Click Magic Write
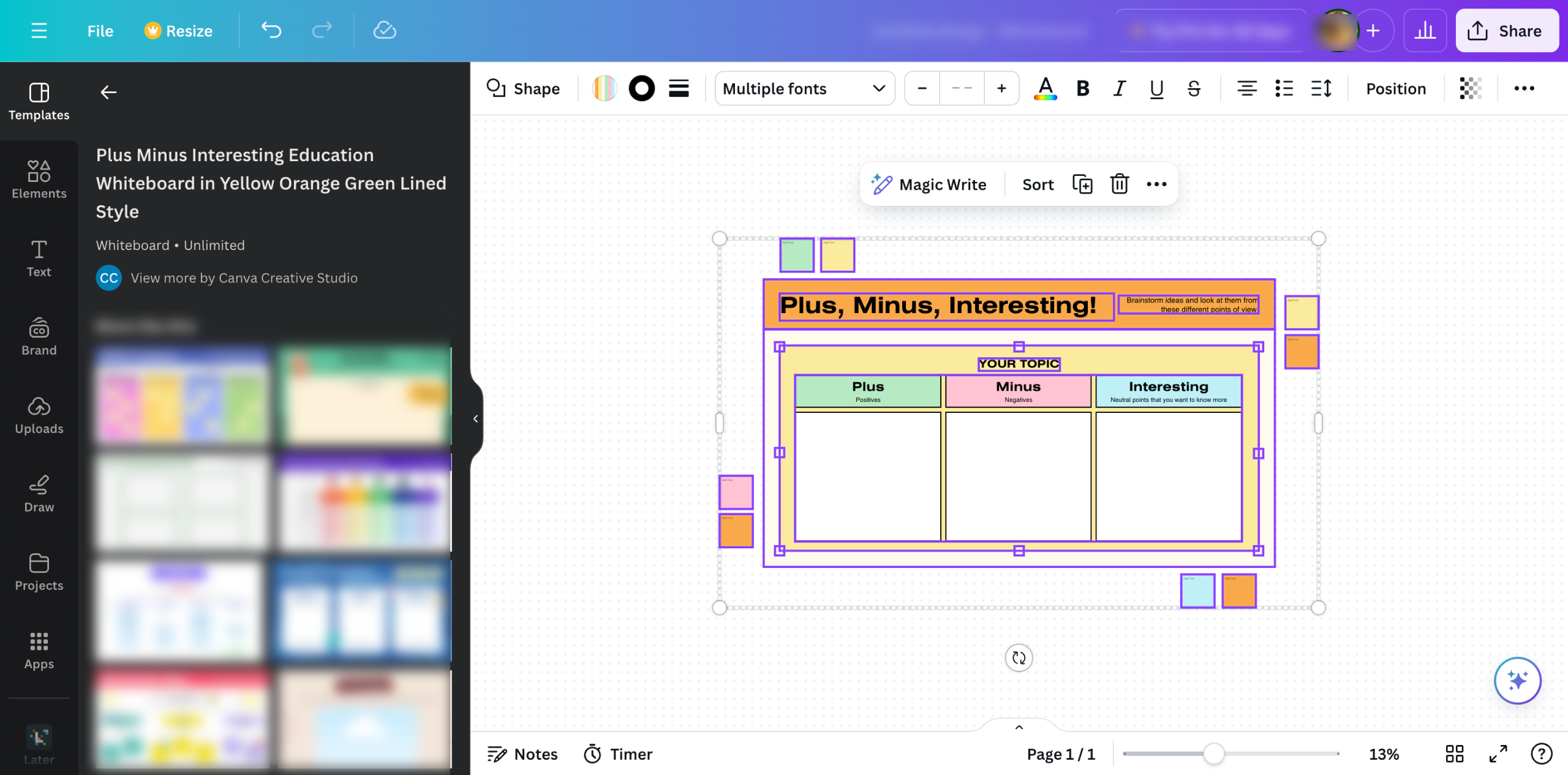Screen dimensions: 1568x775 click(929, 184)
